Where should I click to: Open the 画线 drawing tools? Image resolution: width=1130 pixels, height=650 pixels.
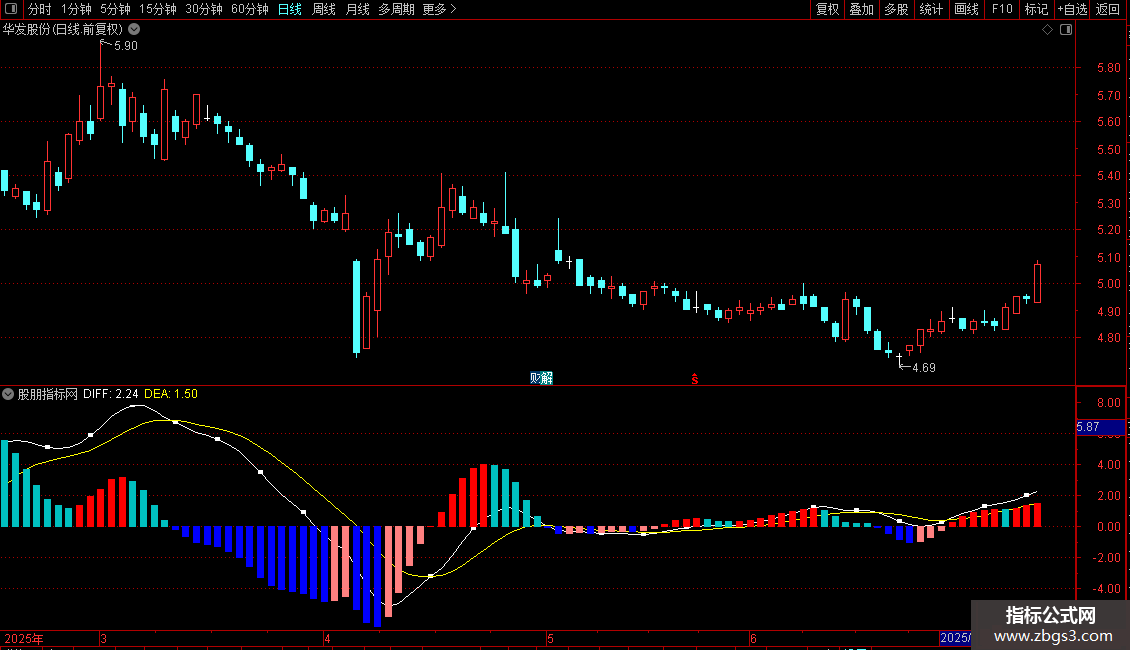[966, 9]
